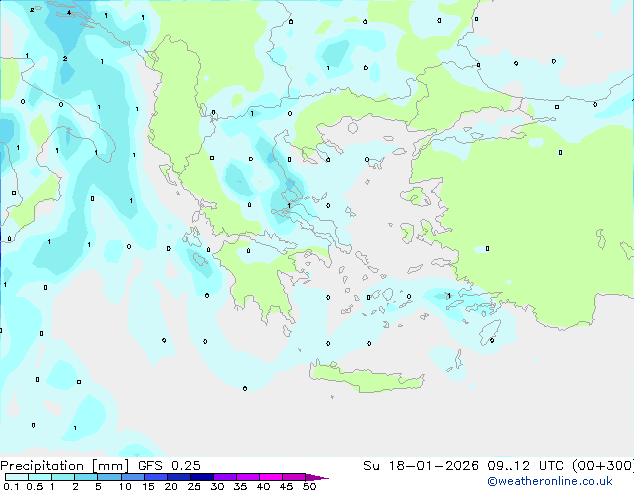The image size is (634, 490).
Task: Click the "40" legend scale label
Action: tap(263, 486)
